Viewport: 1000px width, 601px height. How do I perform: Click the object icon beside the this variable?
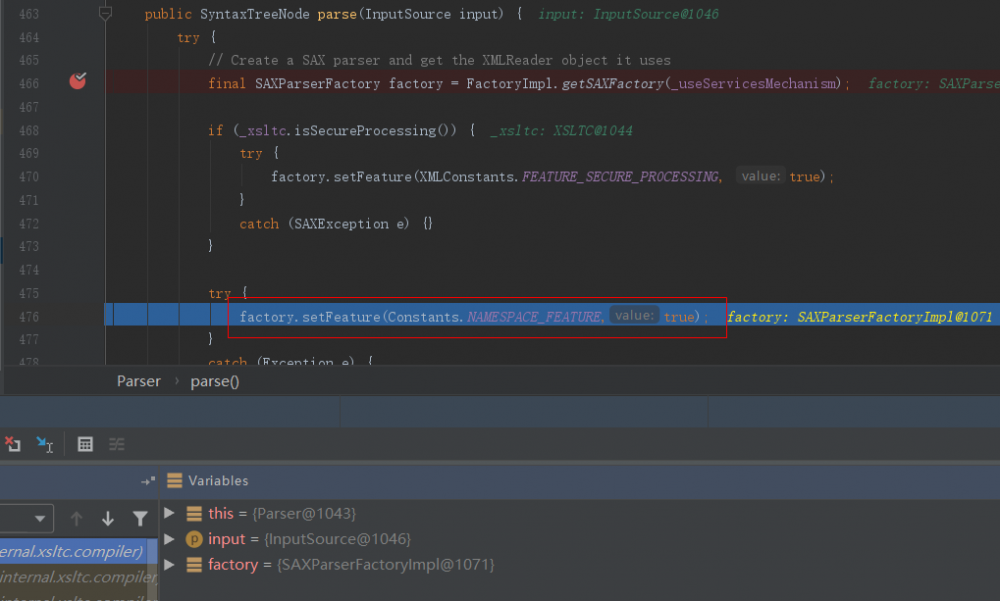coord(193,513)
